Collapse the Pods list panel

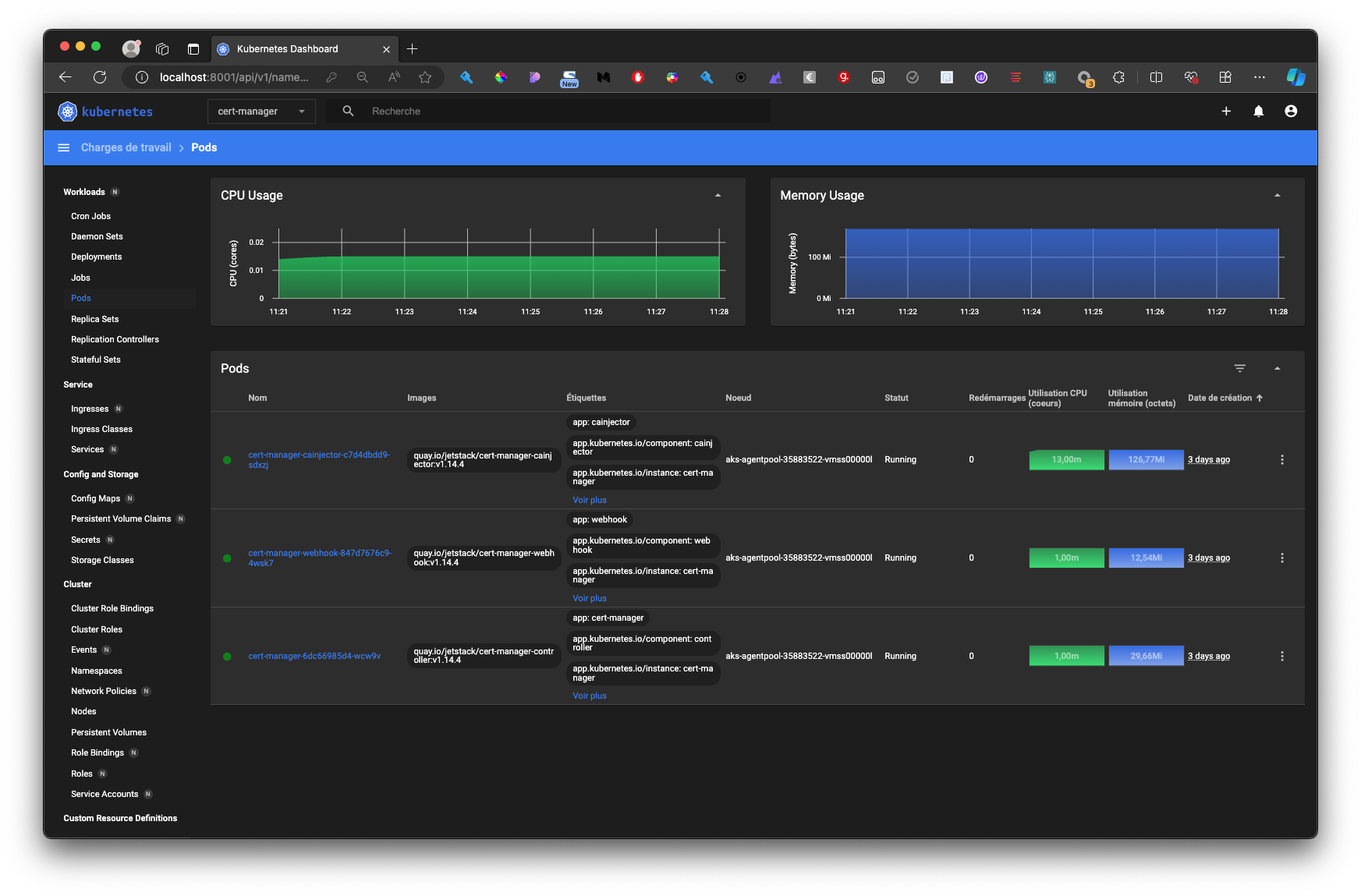[1277, 368]
